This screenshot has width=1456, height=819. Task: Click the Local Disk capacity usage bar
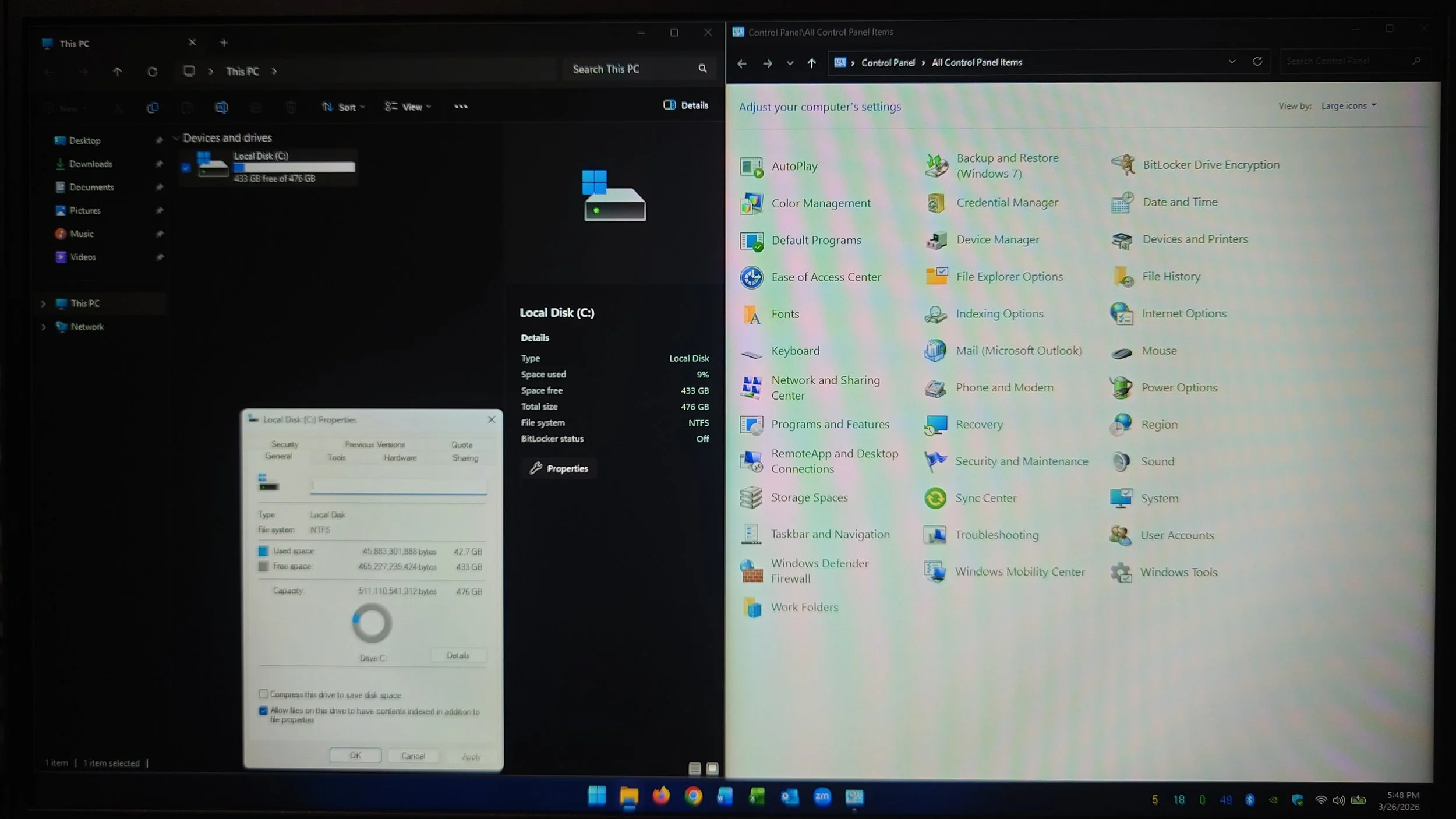294,168
